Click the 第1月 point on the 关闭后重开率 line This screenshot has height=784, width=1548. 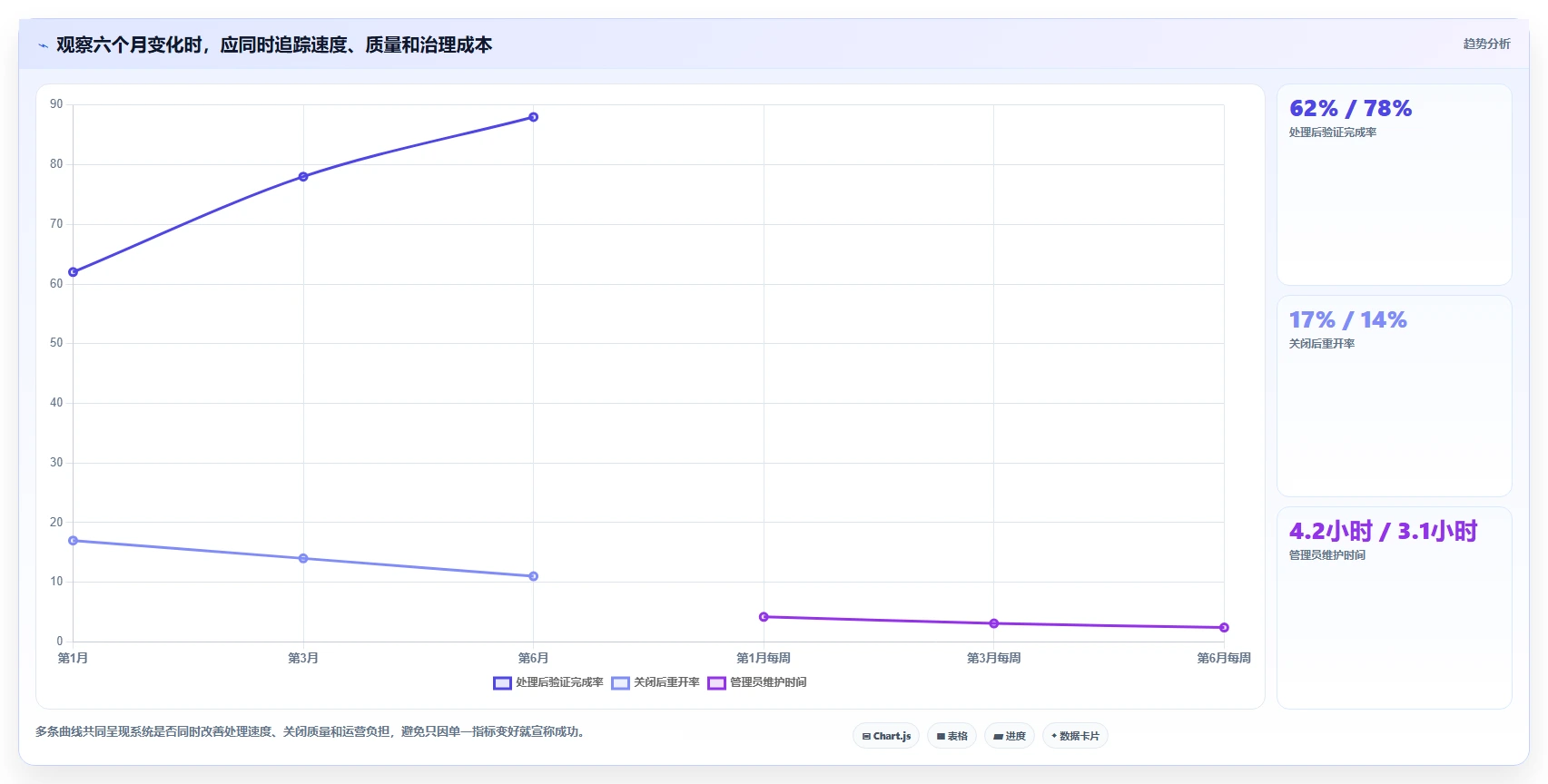74,541
